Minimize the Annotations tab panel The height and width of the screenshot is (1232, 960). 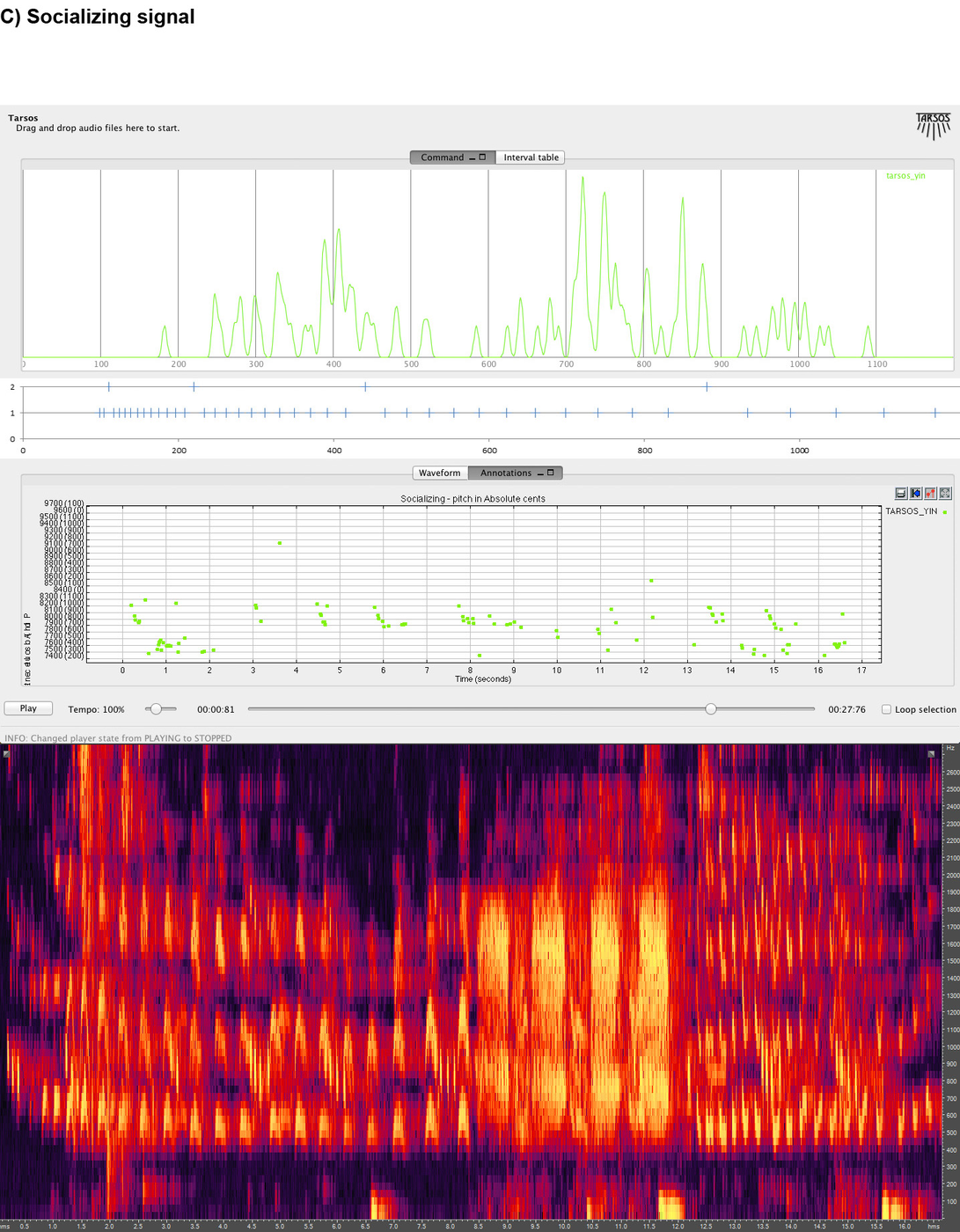(540, 473)
